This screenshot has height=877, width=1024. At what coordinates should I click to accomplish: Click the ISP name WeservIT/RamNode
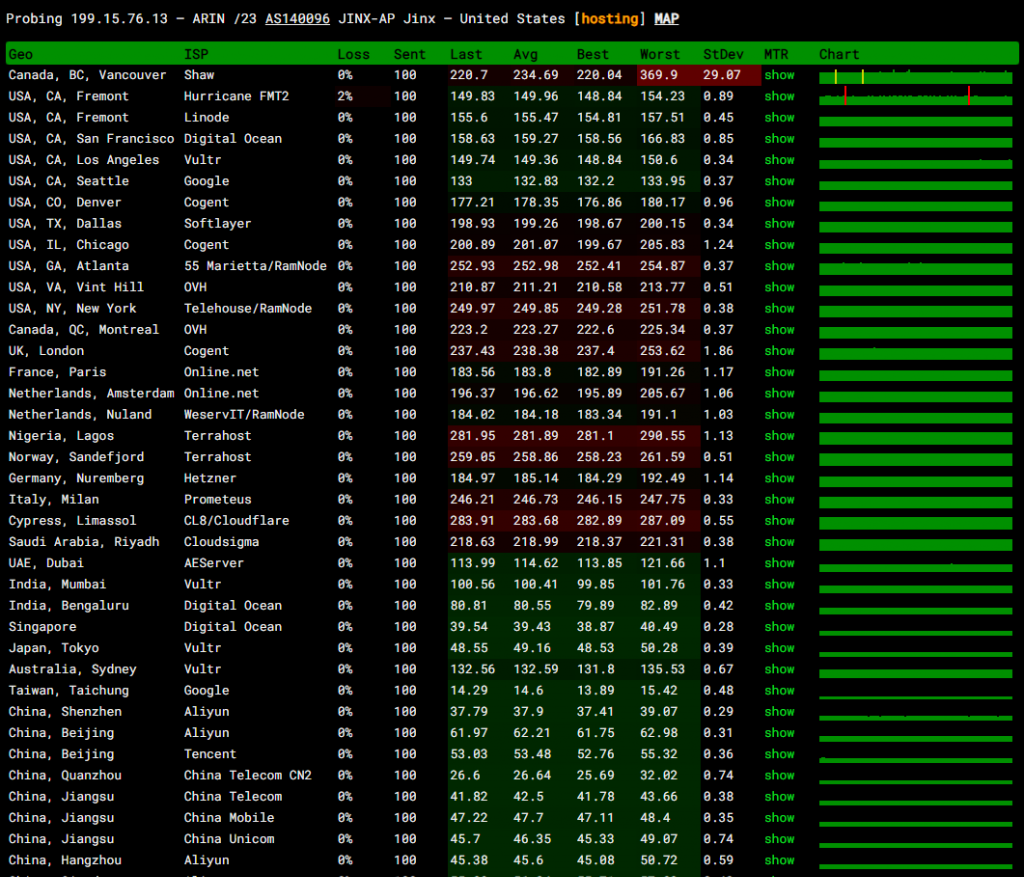tap(244, 415)
